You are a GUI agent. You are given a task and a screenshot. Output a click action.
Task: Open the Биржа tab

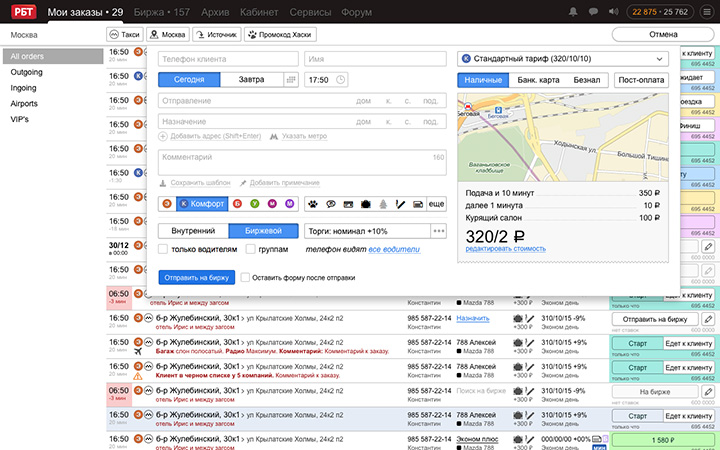click(x=162, y=12)
